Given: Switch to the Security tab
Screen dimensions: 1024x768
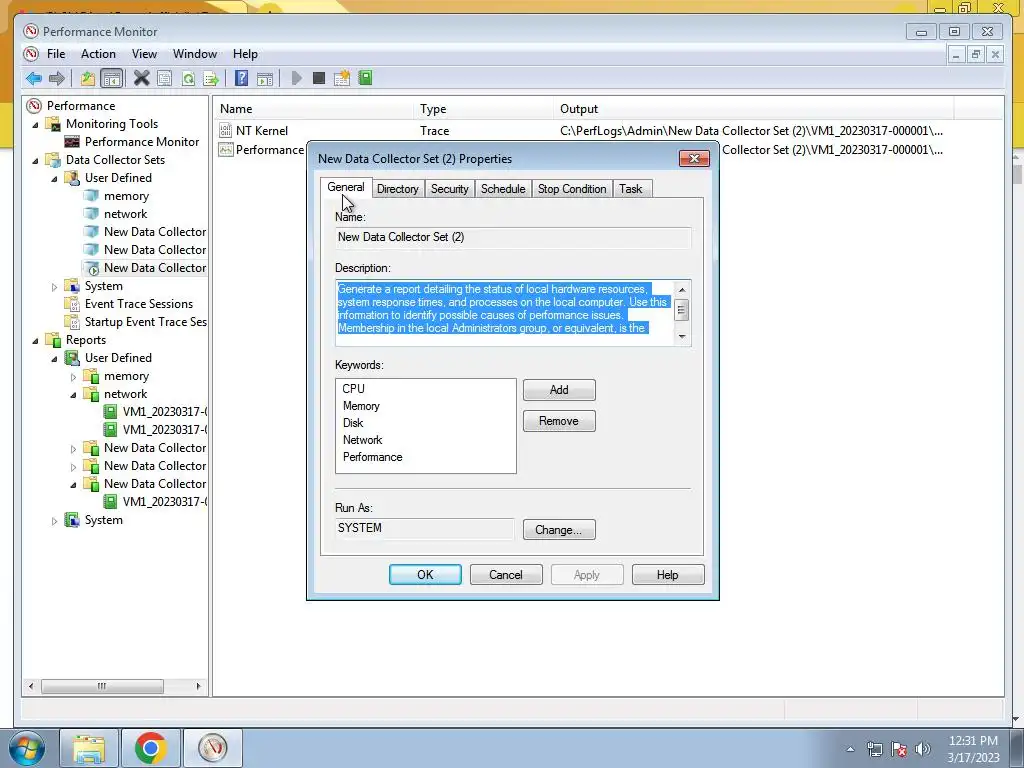Looking at the screenshot, I should pos(449,189).
